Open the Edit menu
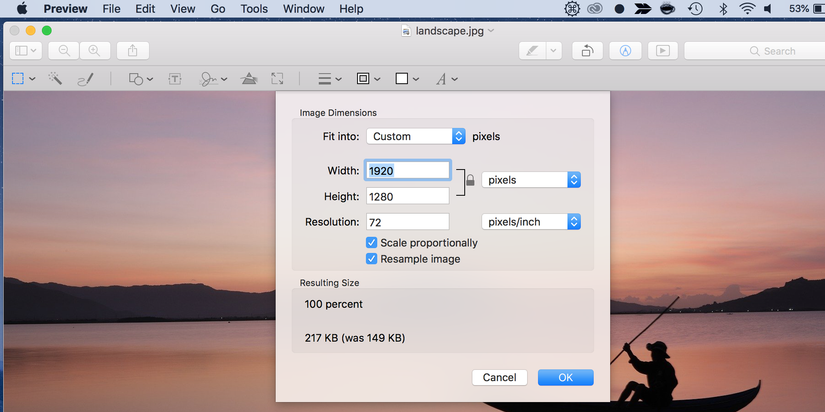 coord(145,9)
